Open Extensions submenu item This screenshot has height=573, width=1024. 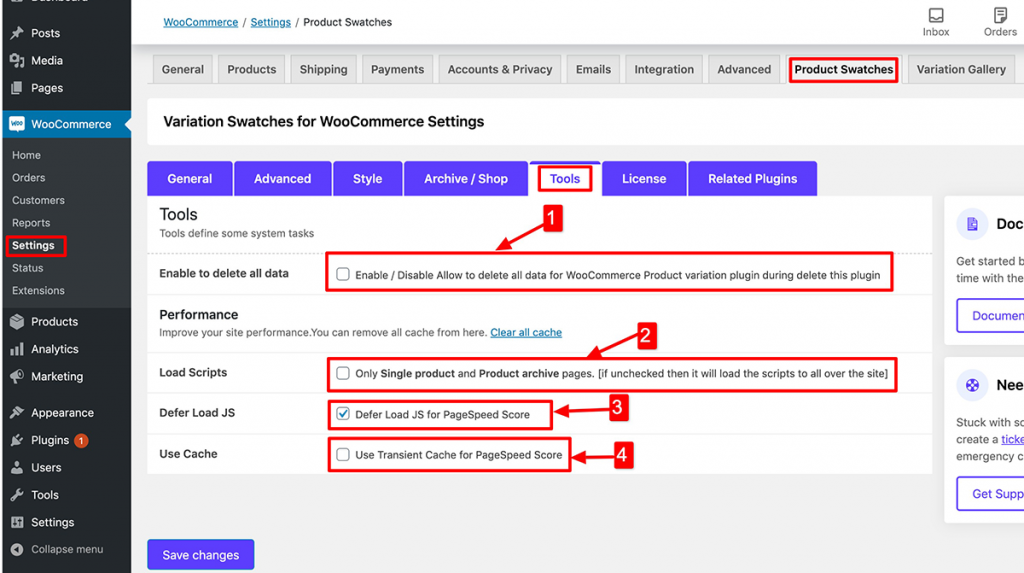point(39,290)
